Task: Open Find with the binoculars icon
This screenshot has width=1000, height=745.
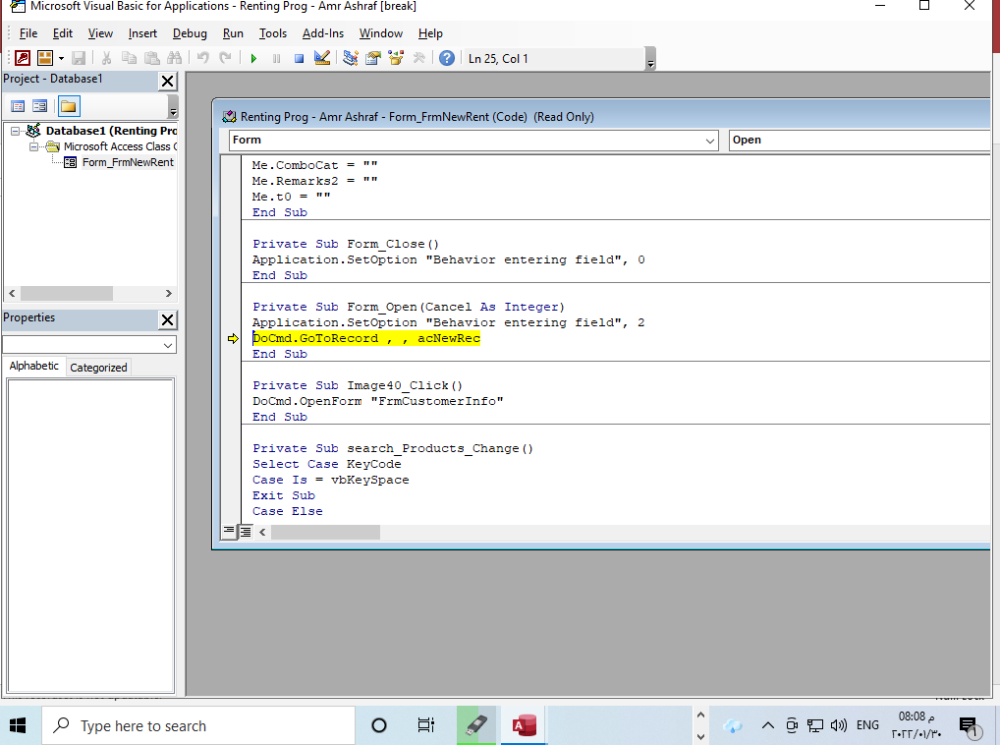Action: [174, 58]
